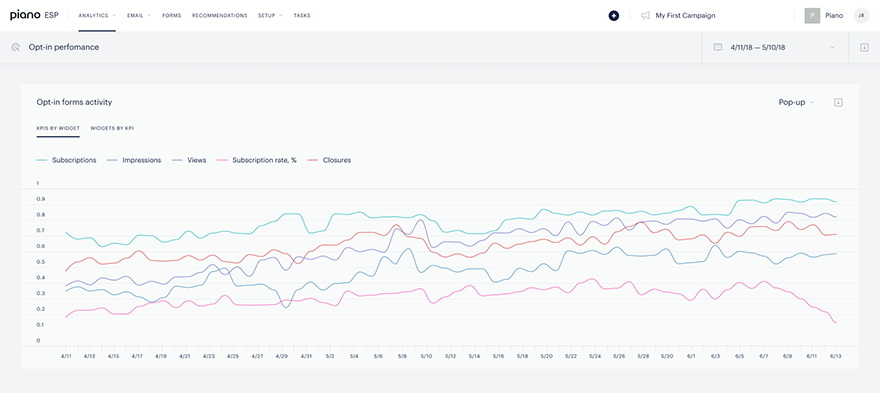Open the JR user avatar

861,16
